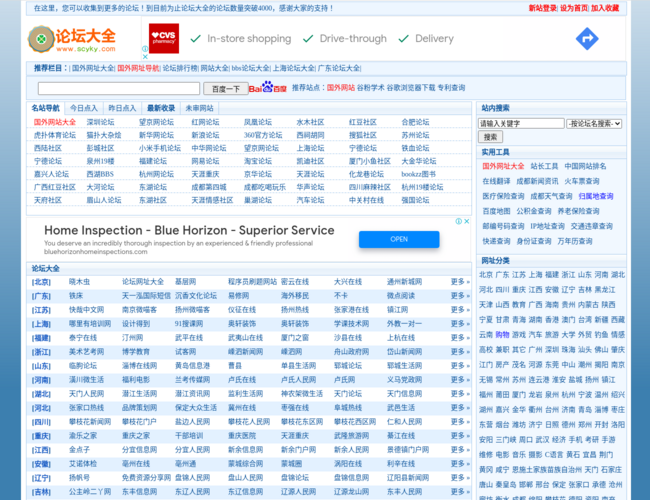The height and width of the screenshot is (500, 650).
Task: Expand 更多 for the 北京 forum row
Action: pos(459,282)
